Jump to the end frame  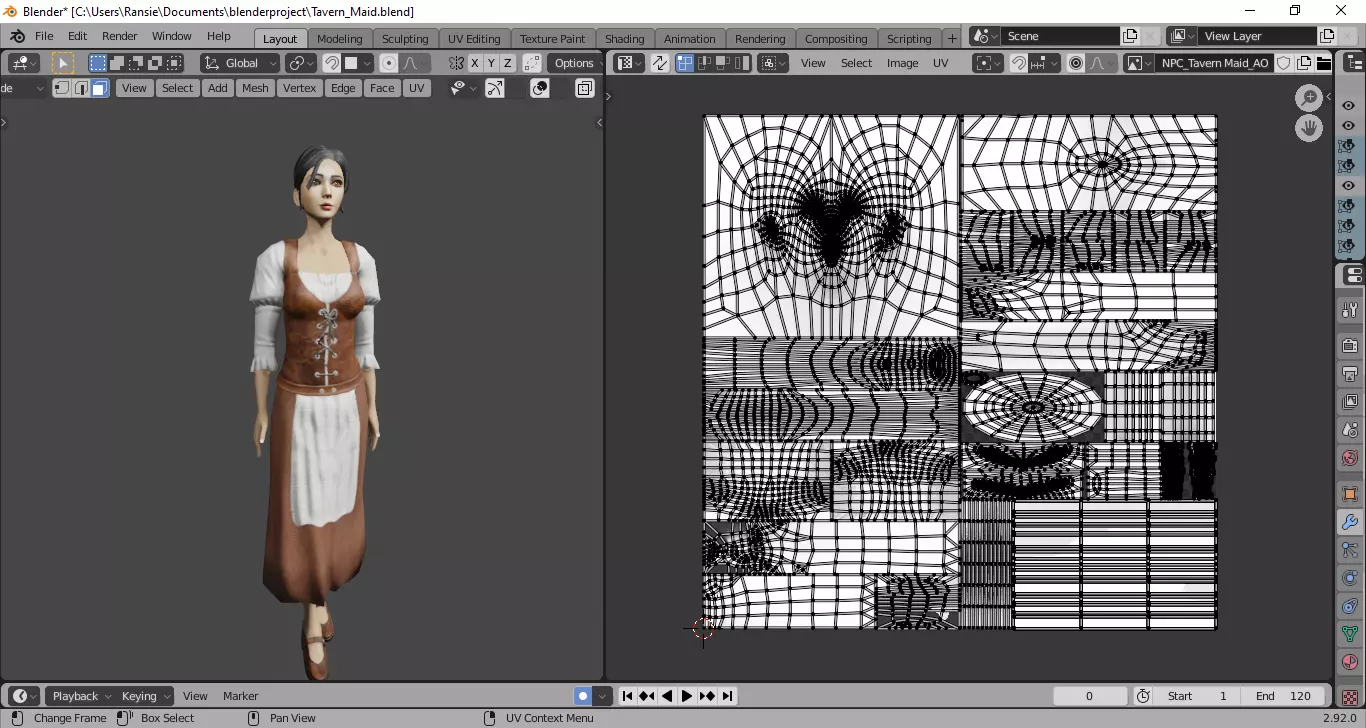727,696
